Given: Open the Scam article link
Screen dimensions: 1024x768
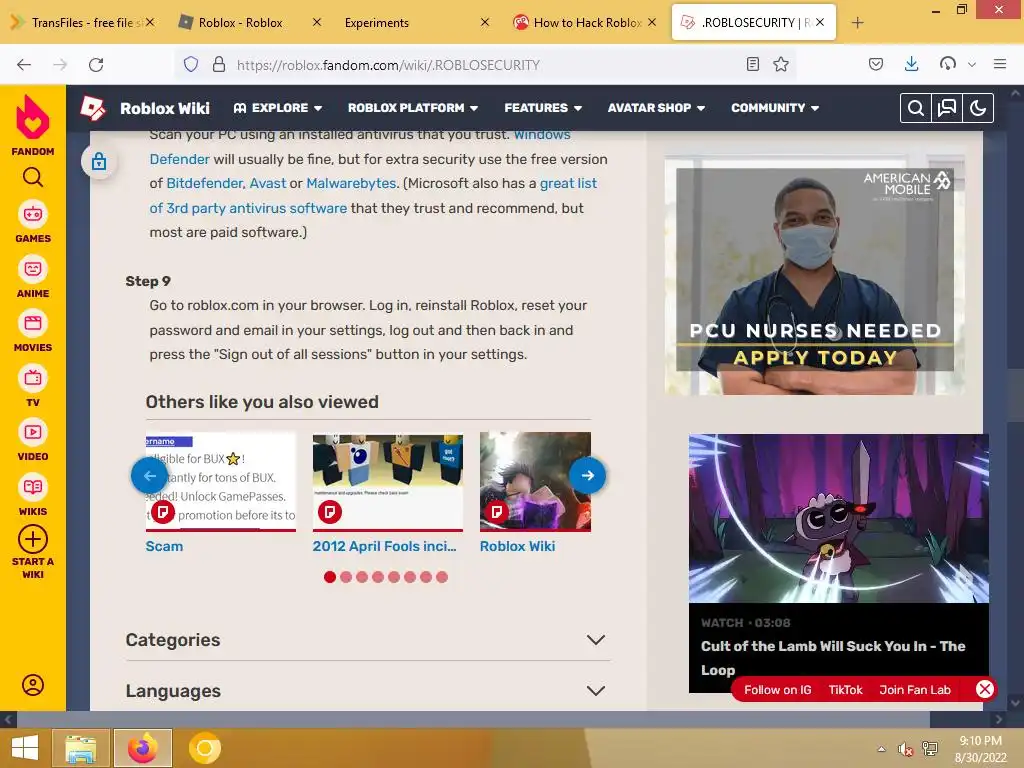Looking at the screenshot, I should 164,546.
